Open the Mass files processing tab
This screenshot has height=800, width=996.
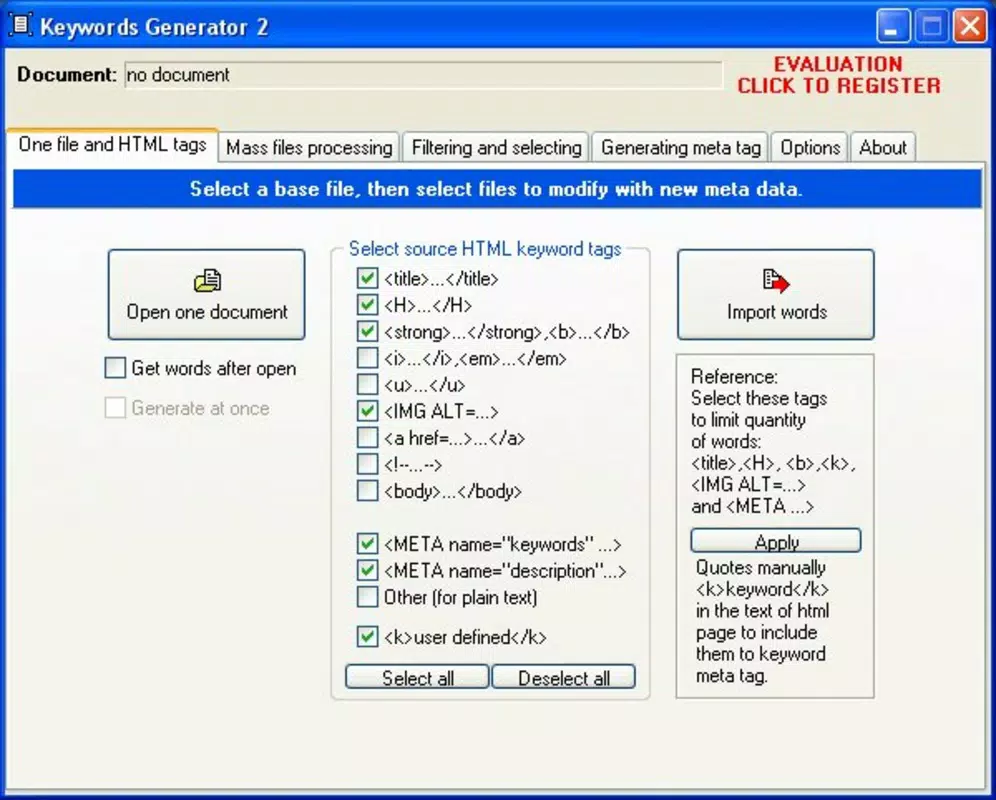coord(309,147)
